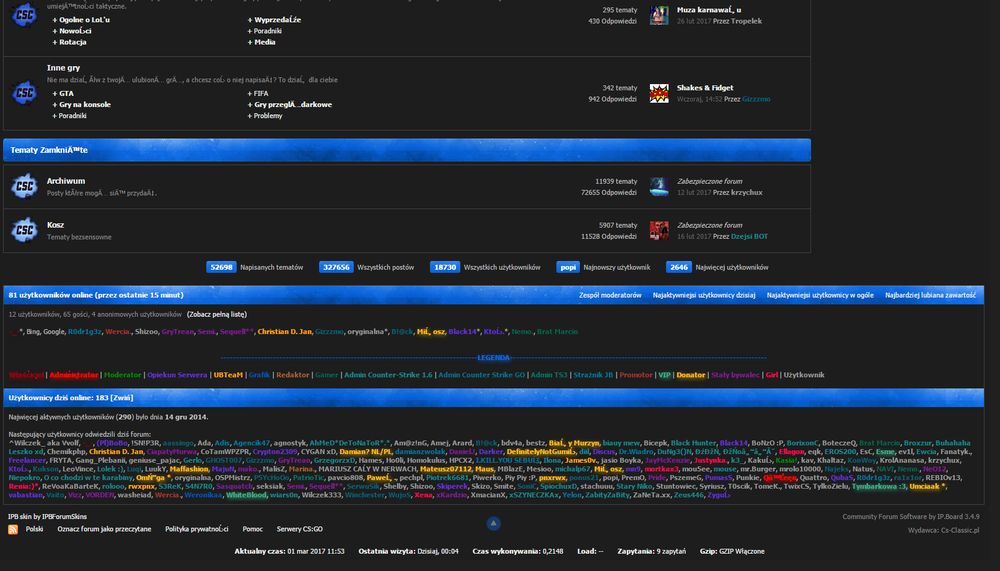The width and height of the screenshot is (1000, 571).
Task: Go to the FIFA subforum
Action: (263, 93)
